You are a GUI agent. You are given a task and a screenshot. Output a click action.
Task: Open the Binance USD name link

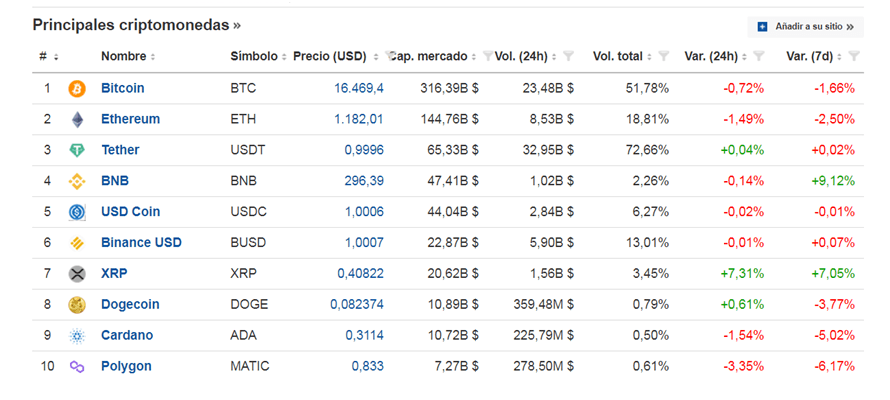pos(141,243)
